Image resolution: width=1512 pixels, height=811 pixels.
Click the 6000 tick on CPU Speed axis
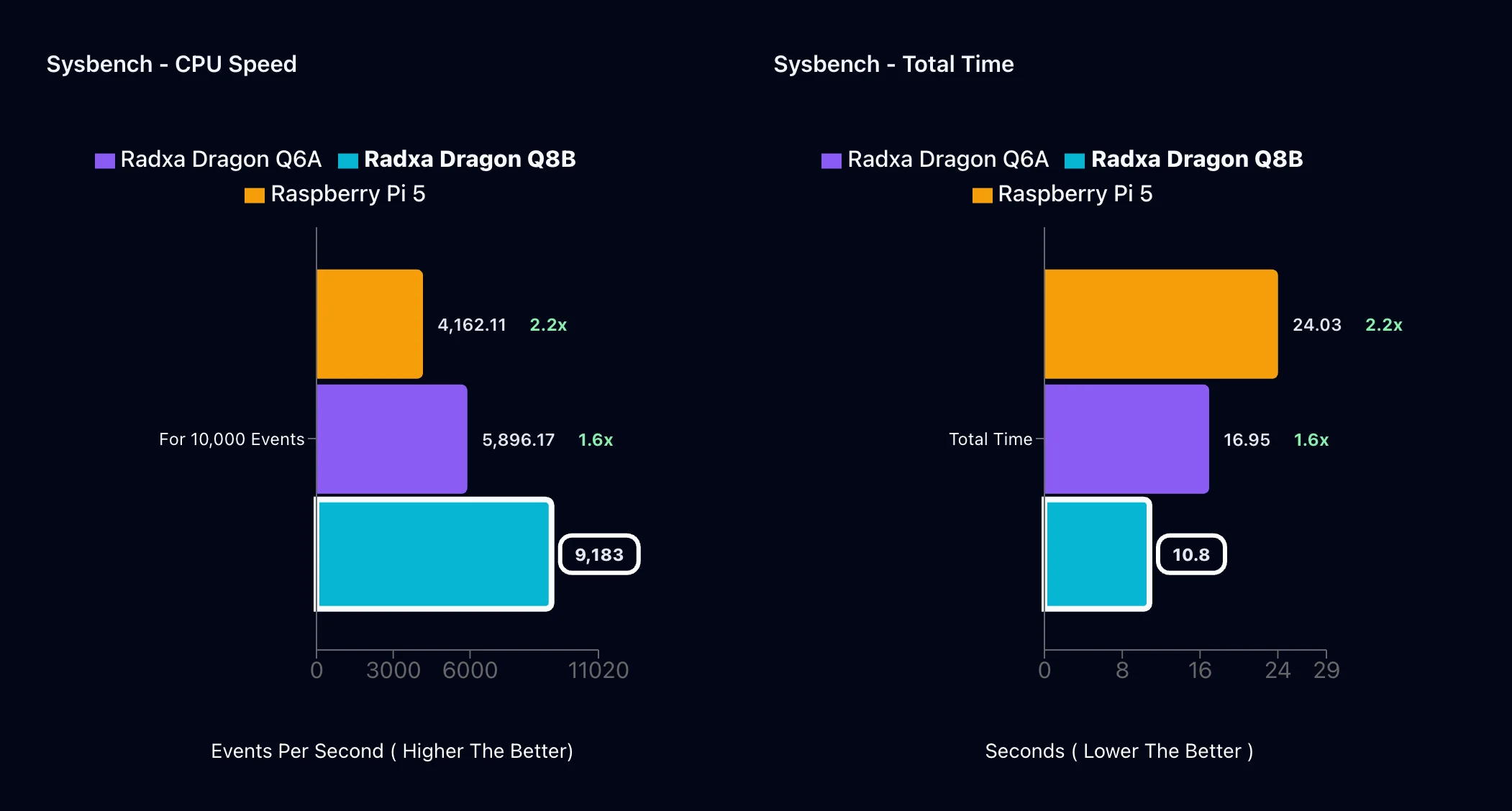(470, 670)
